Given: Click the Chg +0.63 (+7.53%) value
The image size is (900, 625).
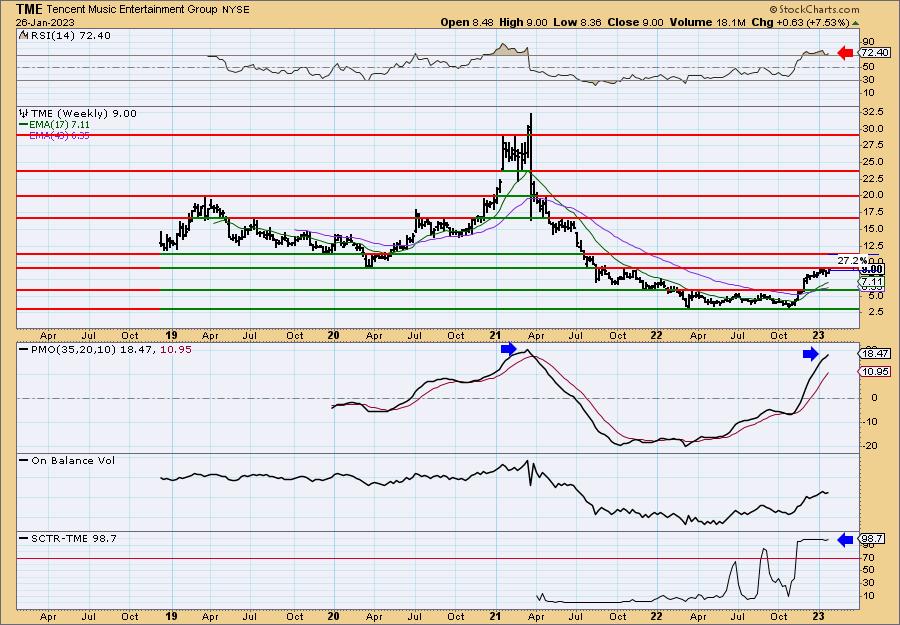Looking at the screenshot, I should point(800,22).
